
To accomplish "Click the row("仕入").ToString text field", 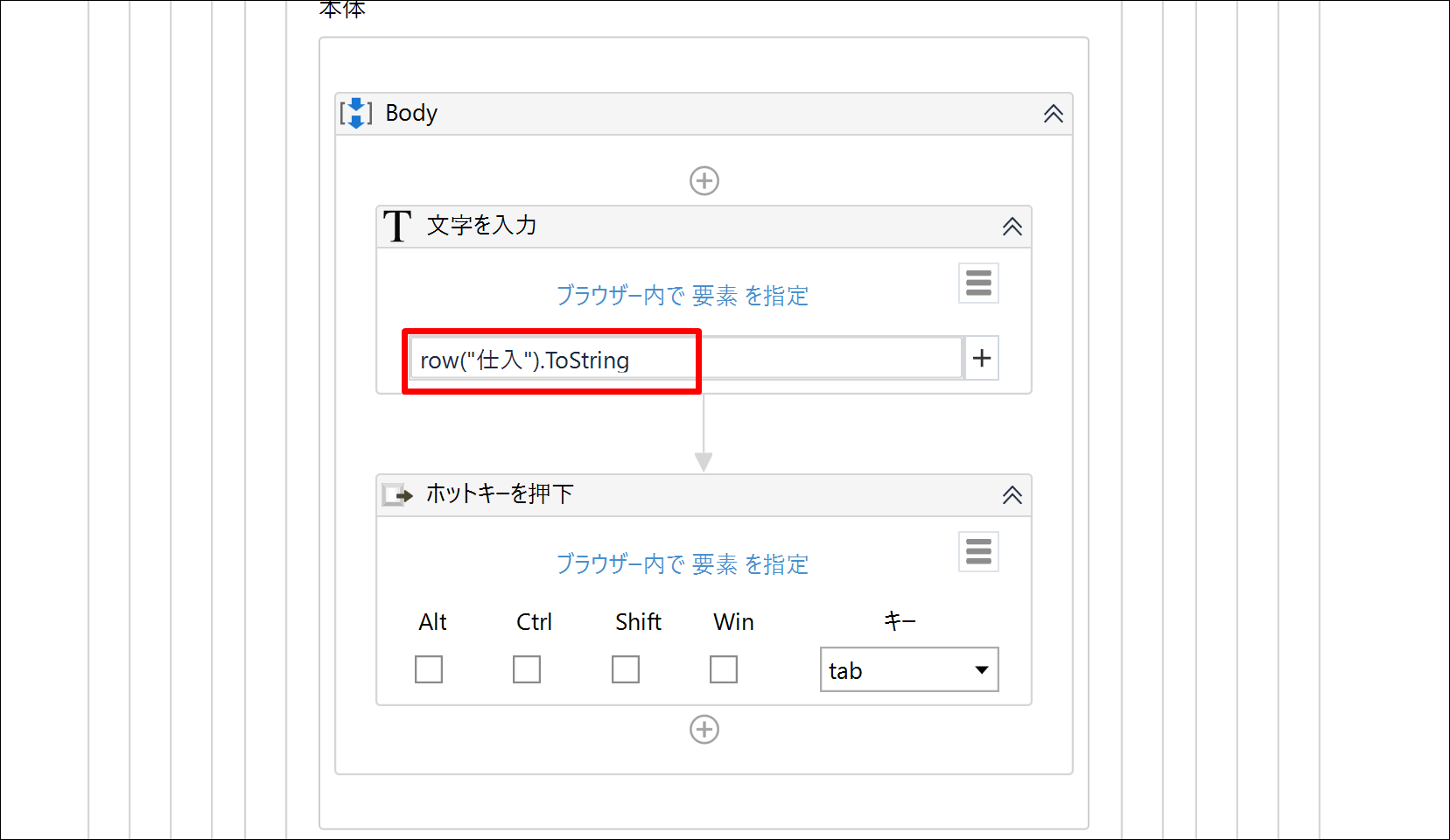I will (x=687, y=359).
